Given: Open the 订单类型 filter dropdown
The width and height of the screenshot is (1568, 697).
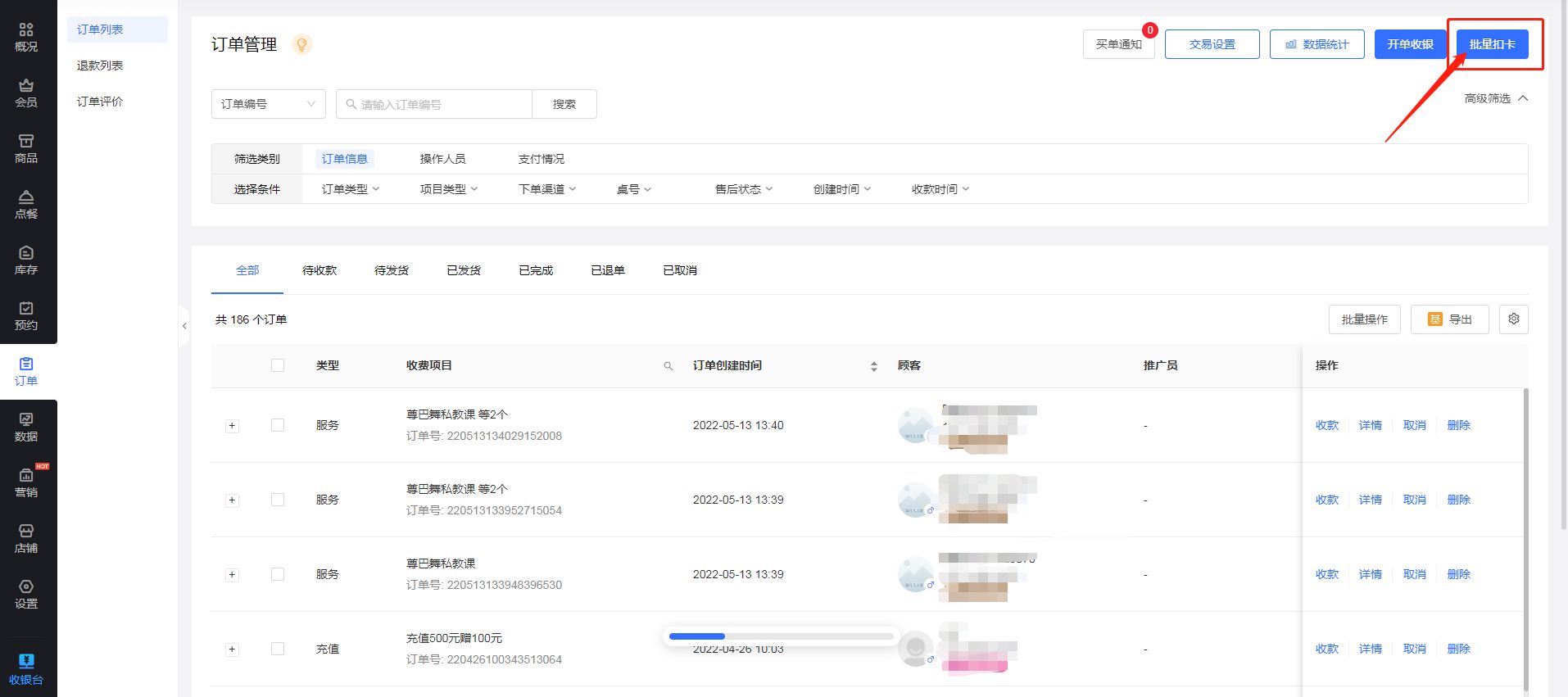Looking at the screenshot, I should click(x=351, y=189).
